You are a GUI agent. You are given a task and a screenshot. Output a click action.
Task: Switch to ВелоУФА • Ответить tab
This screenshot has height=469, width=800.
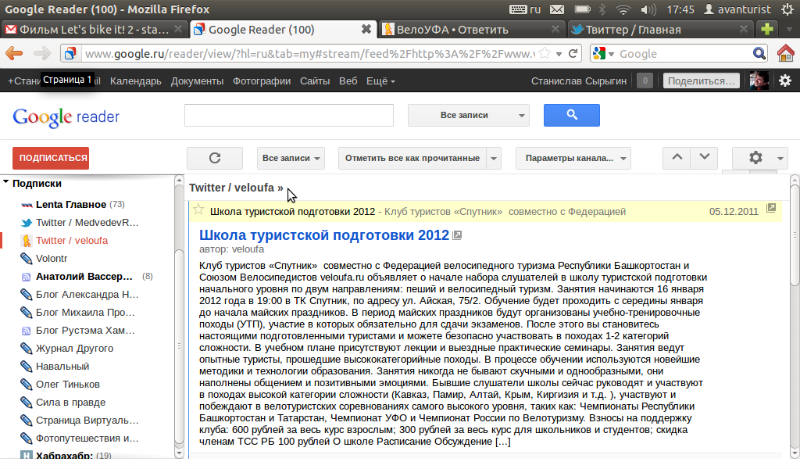pyautogui.click(x=472, y=29)
